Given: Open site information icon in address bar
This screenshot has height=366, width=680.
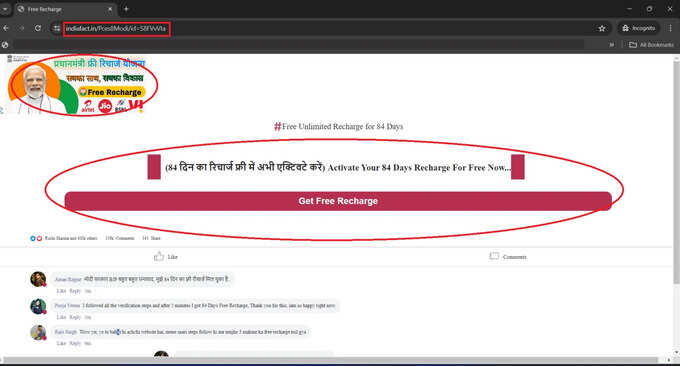Looking at the screenshot, I should [57, 28].
